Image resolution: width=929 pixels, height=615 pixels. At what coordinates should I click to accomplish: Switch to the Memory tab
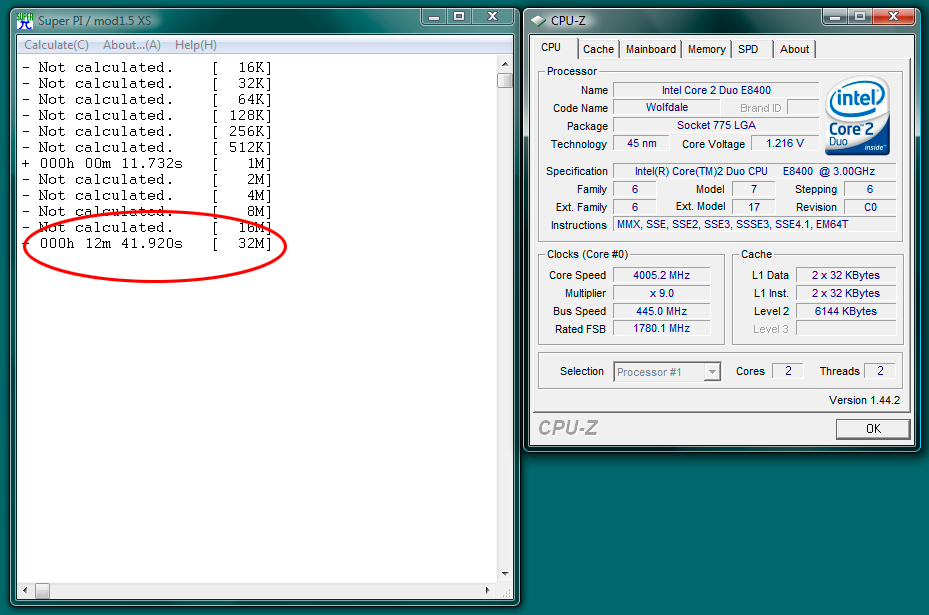706,49
